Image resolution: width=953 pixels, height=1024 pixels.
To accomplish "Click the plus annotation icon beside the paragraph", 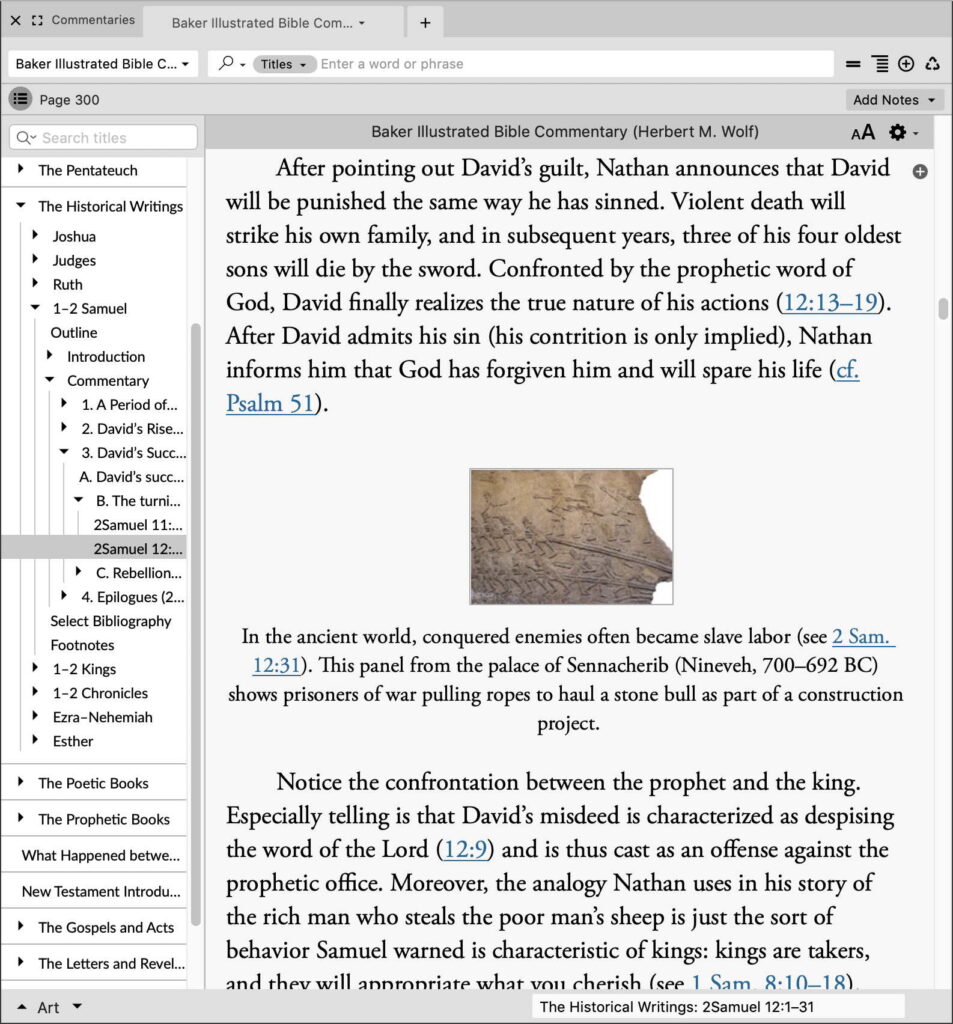I will click(x=919, y=171).
